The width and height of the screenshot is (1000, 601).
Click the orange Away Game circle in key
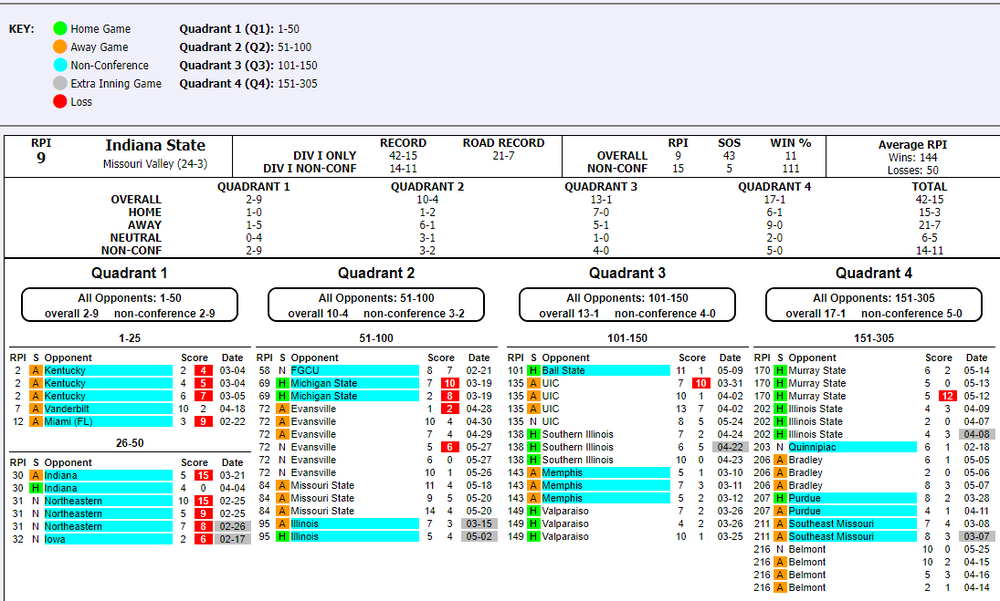(60, 47)
